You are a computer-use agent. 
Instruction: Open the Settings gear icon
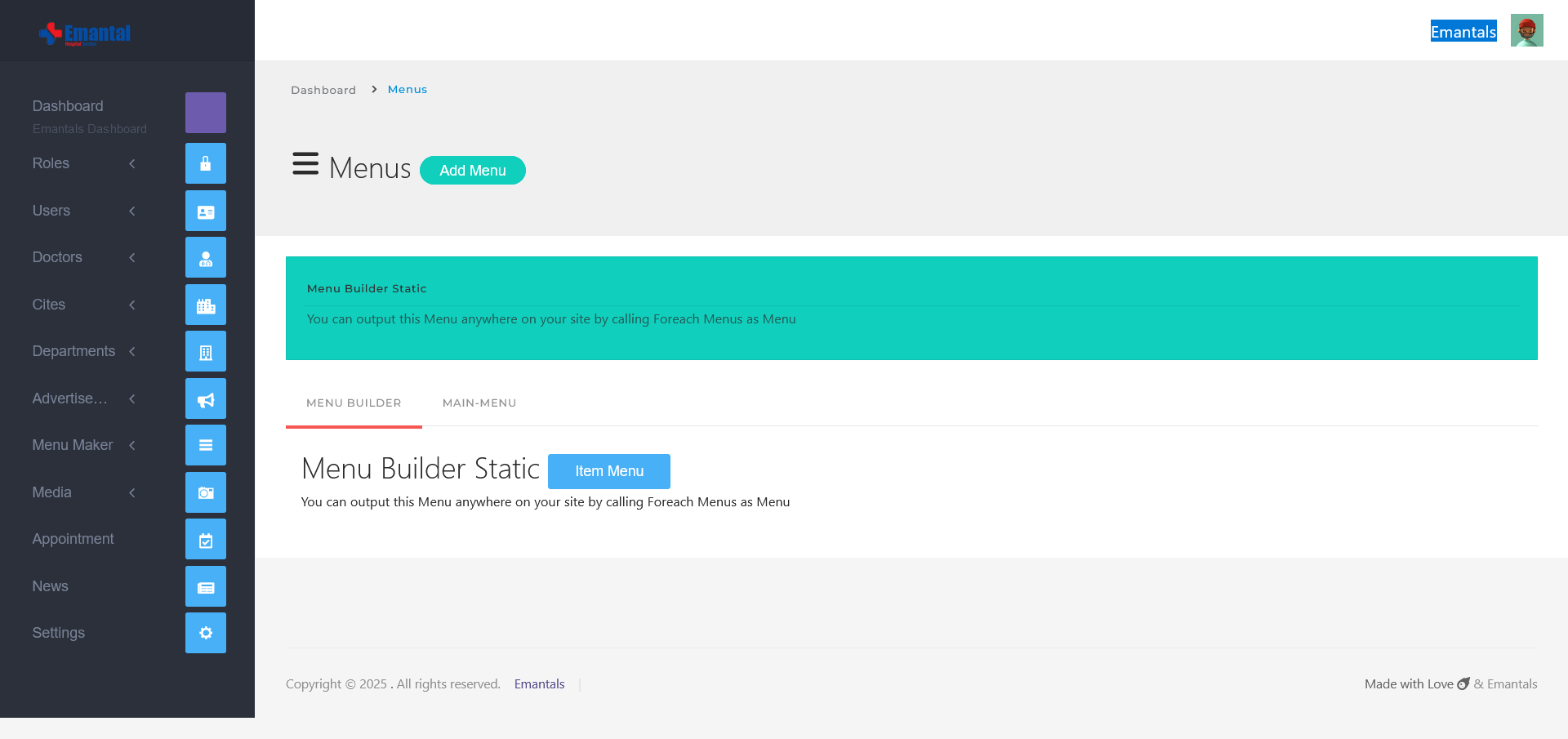tap(205, 633)
